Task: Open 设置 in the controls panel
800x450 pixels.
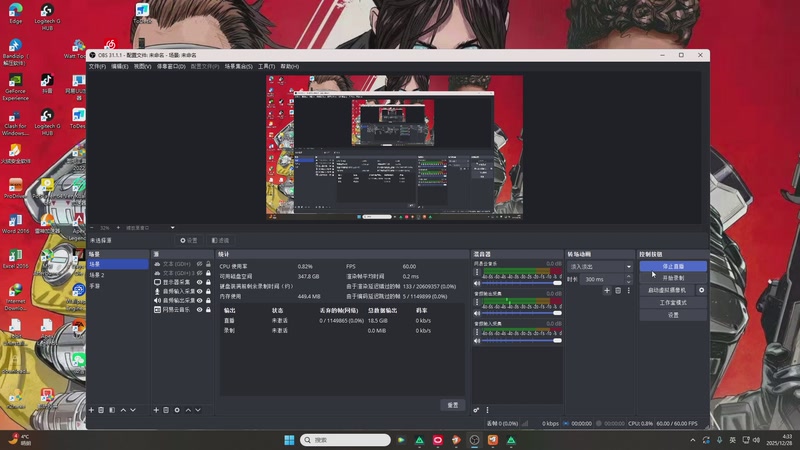Action: click(673, 315)
